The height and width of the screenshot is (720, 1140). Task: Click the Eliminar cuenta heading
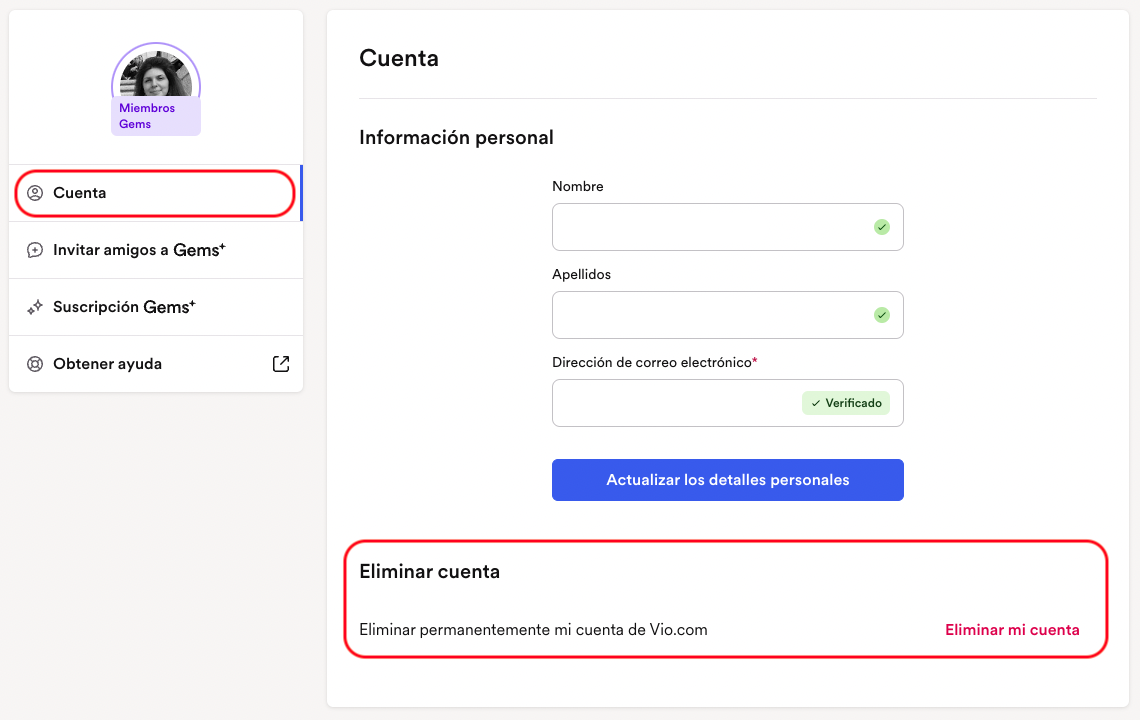430,572
